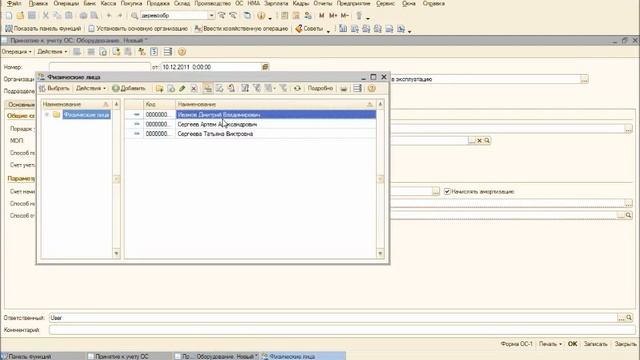Open the search box dropdown arrow
This screenshot has height=360, width=640.
coord(211,16)
